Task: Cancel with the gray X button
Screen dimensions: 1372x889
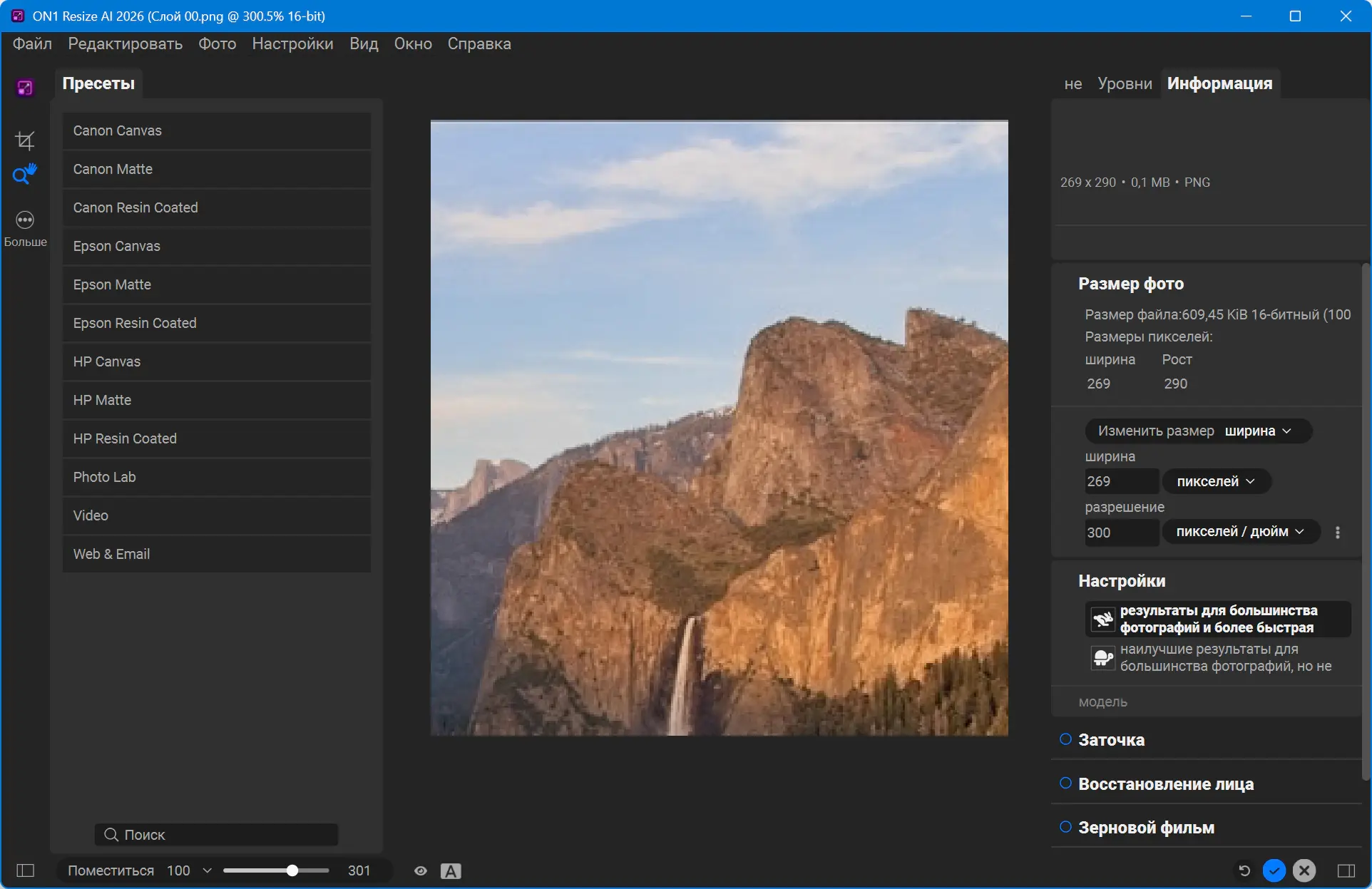Action: [1304, 870]
